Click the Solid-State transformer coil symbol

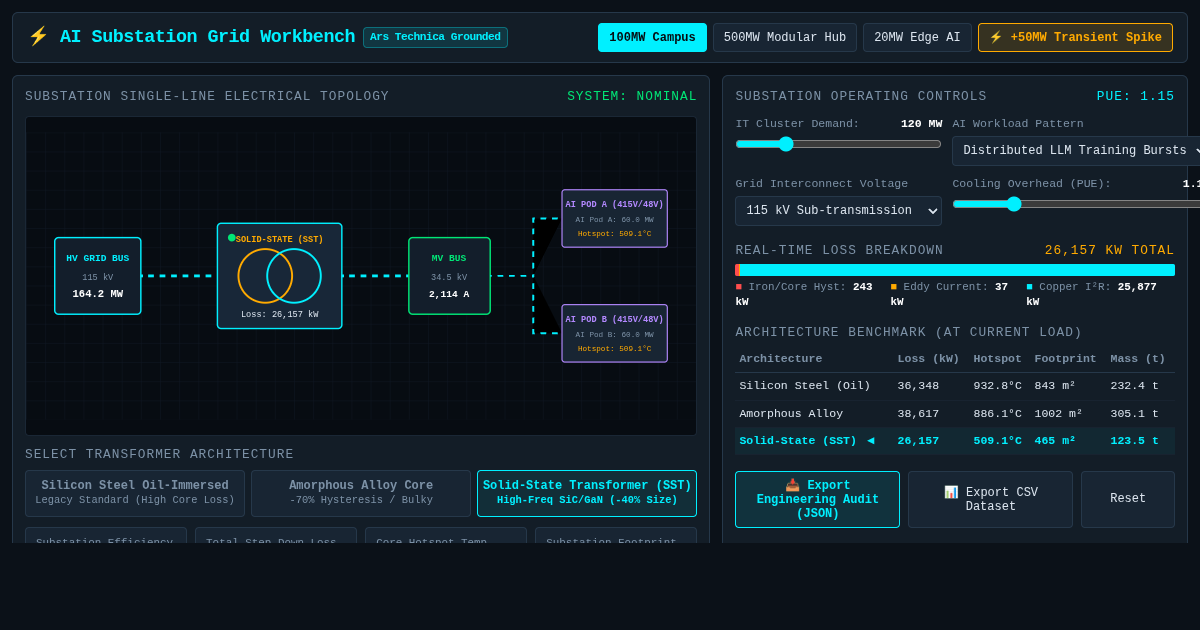click(x=280, y=276)
